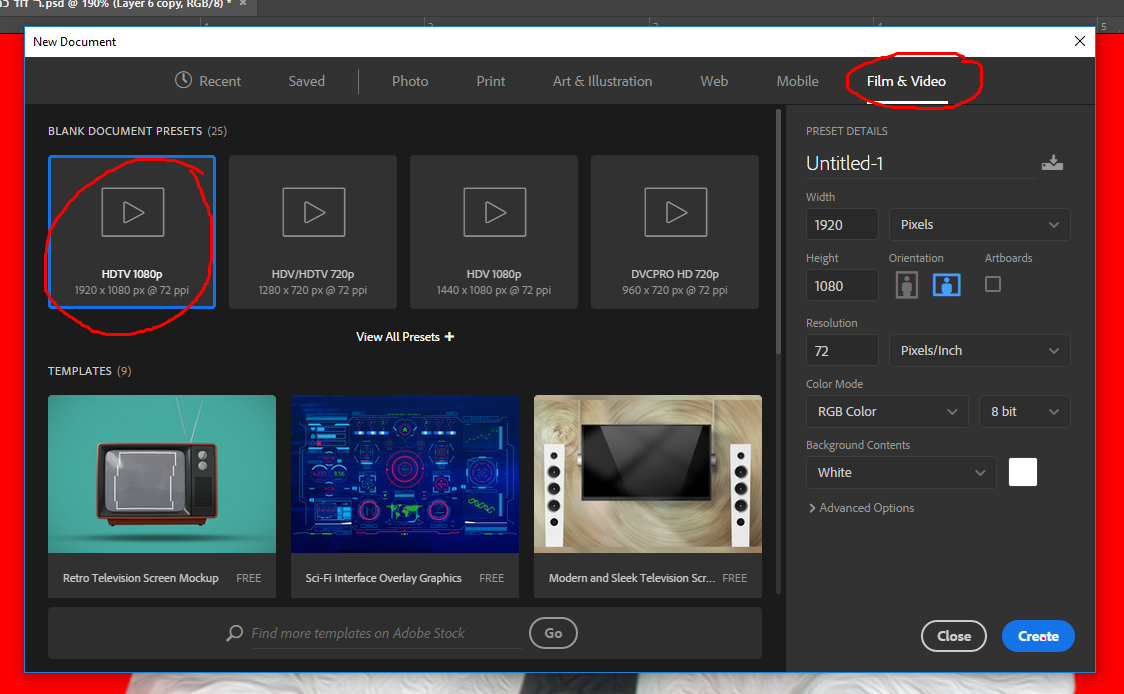1124x694 pixels.
Task: Click the search magnifier icon for Adobe Stock
Action: 234,633
